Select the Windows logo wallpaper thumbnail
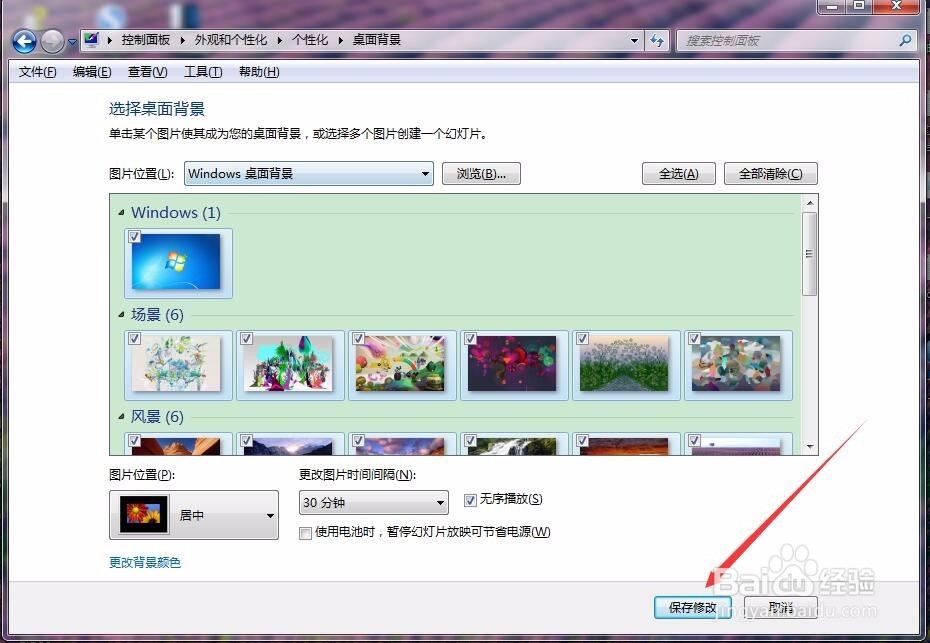Viewport: 930px width, 643px height. [176, 262]
